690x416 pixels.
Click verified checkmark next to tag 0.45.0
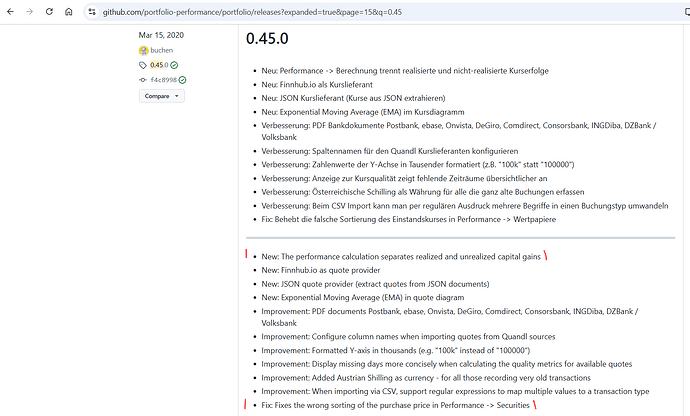point(175,65)
